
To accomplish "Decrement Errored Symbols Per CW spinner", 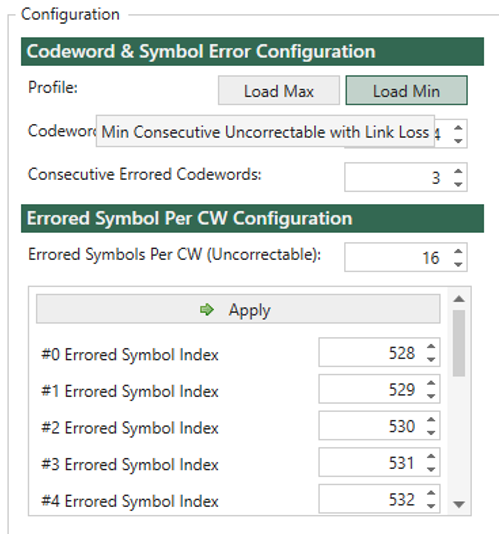I will point(458,264).
